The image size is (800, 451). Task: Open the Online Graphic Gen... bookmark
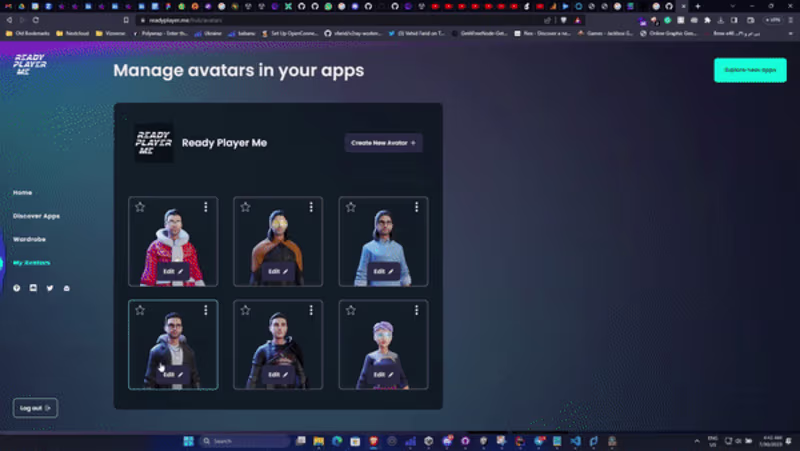[x=669, y=33]
